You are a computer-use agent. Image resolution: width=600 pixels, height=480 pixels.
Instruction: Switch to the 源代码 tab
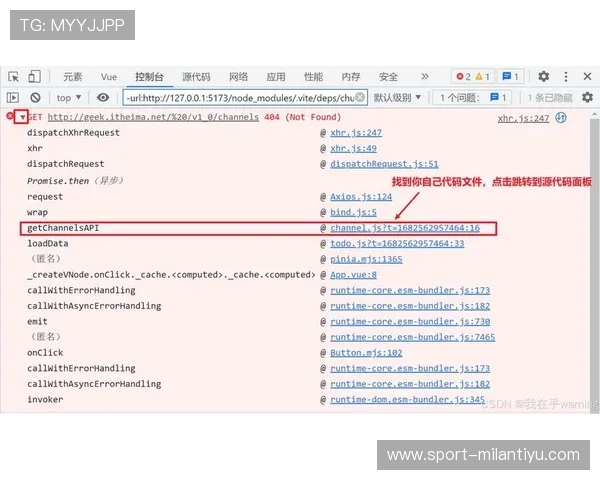tap(196, 77)
